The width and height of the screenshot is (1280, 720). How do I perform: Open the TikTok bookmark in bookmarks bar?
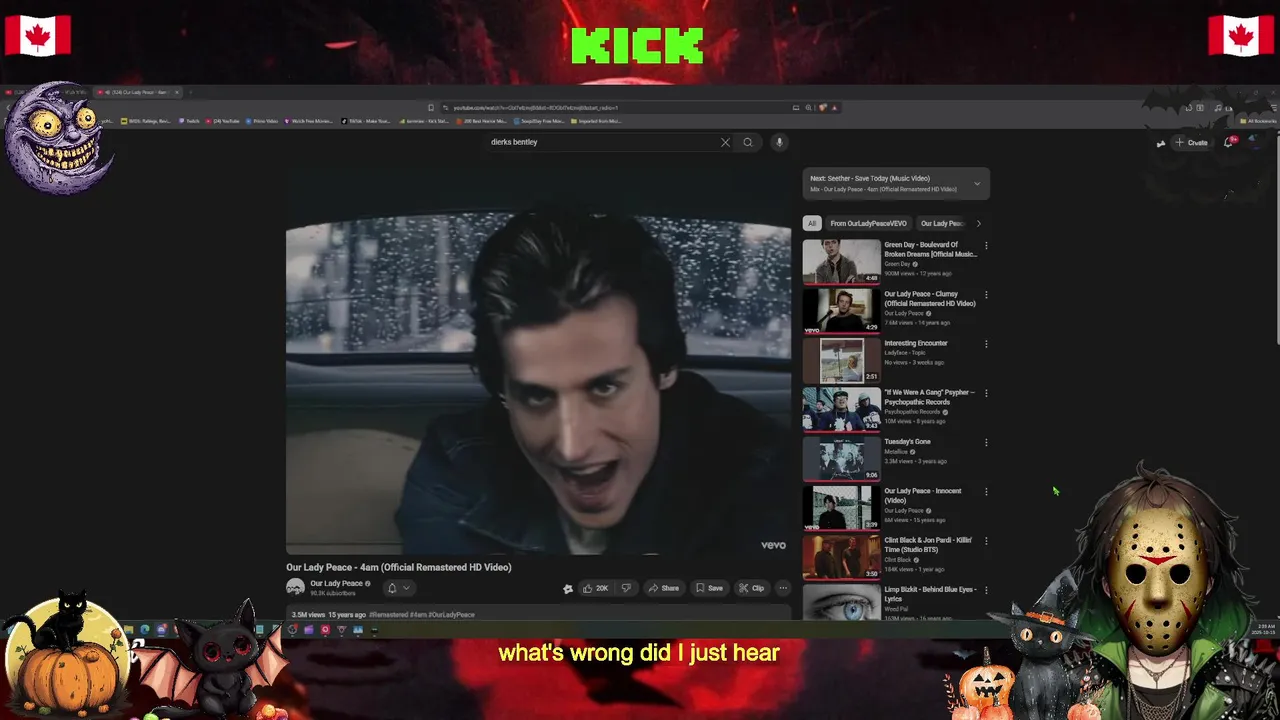[366, 121]
